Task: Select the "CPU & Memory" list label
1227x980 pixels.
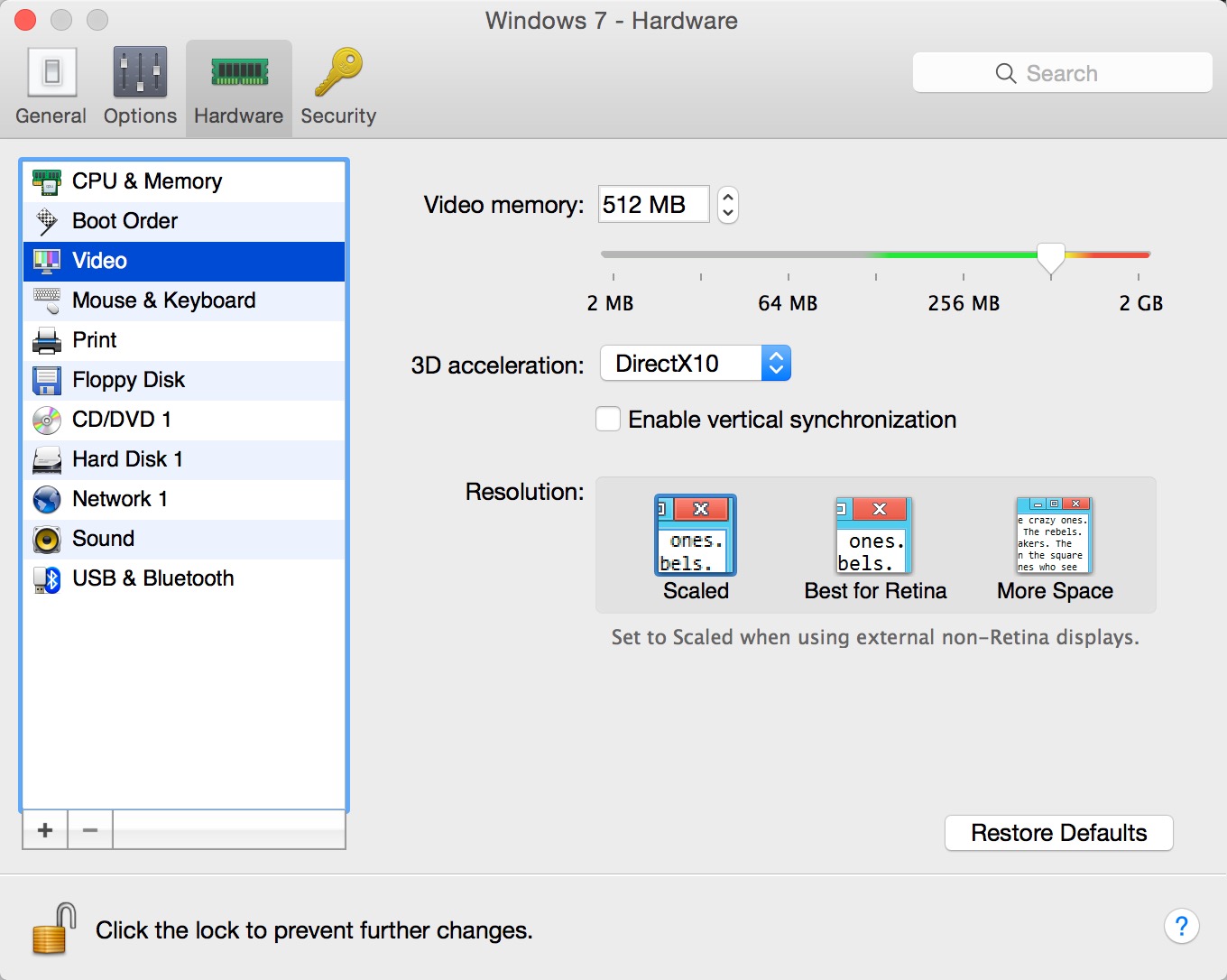Action: coord(147,181)
